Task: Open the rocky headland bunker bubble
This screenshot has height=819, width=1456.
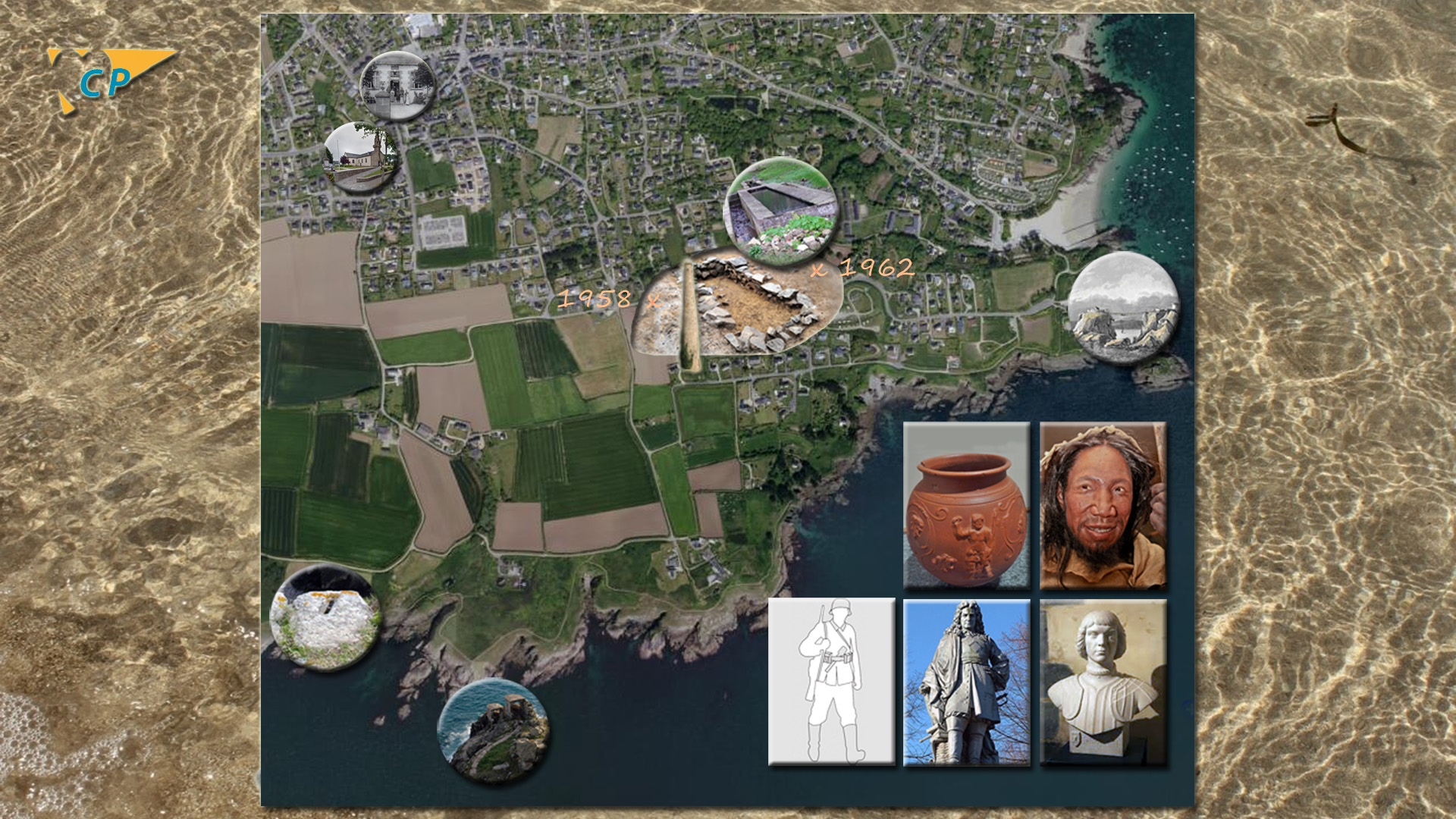Action: point(493,730)
